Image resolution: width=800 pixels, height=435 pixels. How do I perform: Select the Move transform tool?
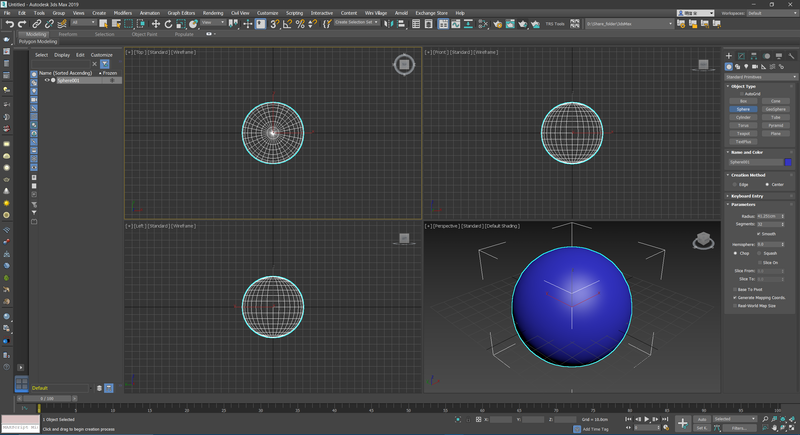[155, 23]
